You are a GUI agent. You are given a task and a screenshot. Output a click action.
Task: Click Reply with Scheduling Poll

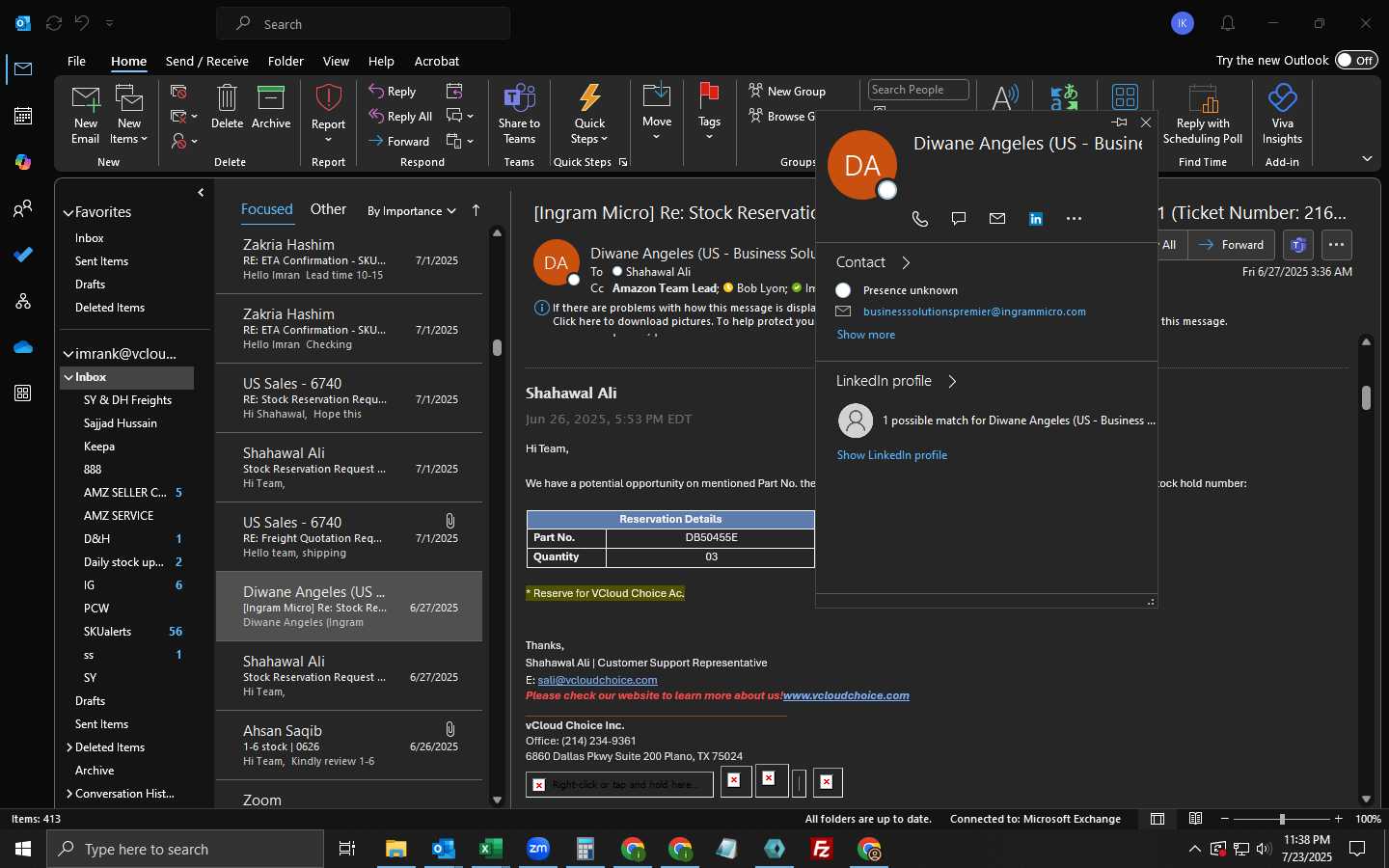[x=1203, y=115]
